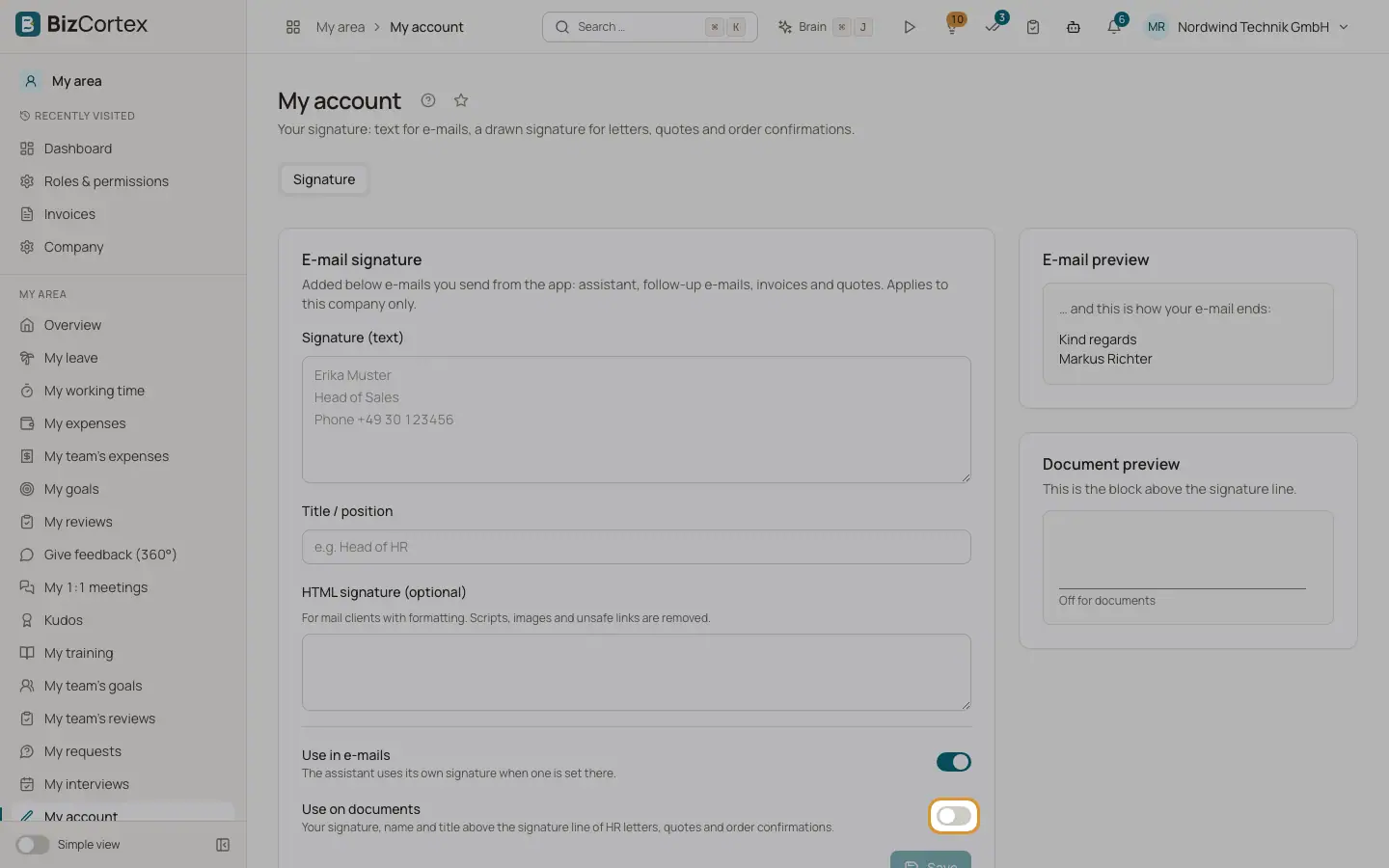Open notifications bell icon
Viewport: 1389px width, 868px height.
coord(1114,27)
